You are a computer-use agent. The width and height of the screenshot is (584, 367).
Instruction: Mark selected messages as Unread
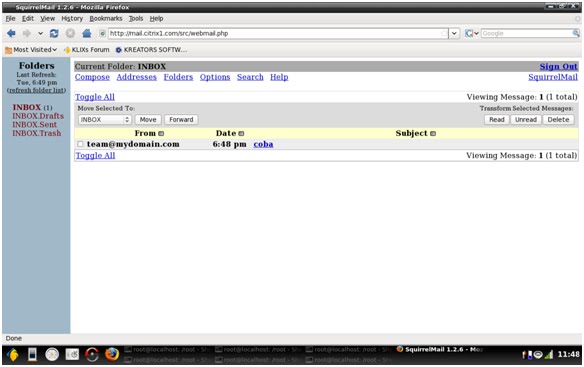[526, 120]
